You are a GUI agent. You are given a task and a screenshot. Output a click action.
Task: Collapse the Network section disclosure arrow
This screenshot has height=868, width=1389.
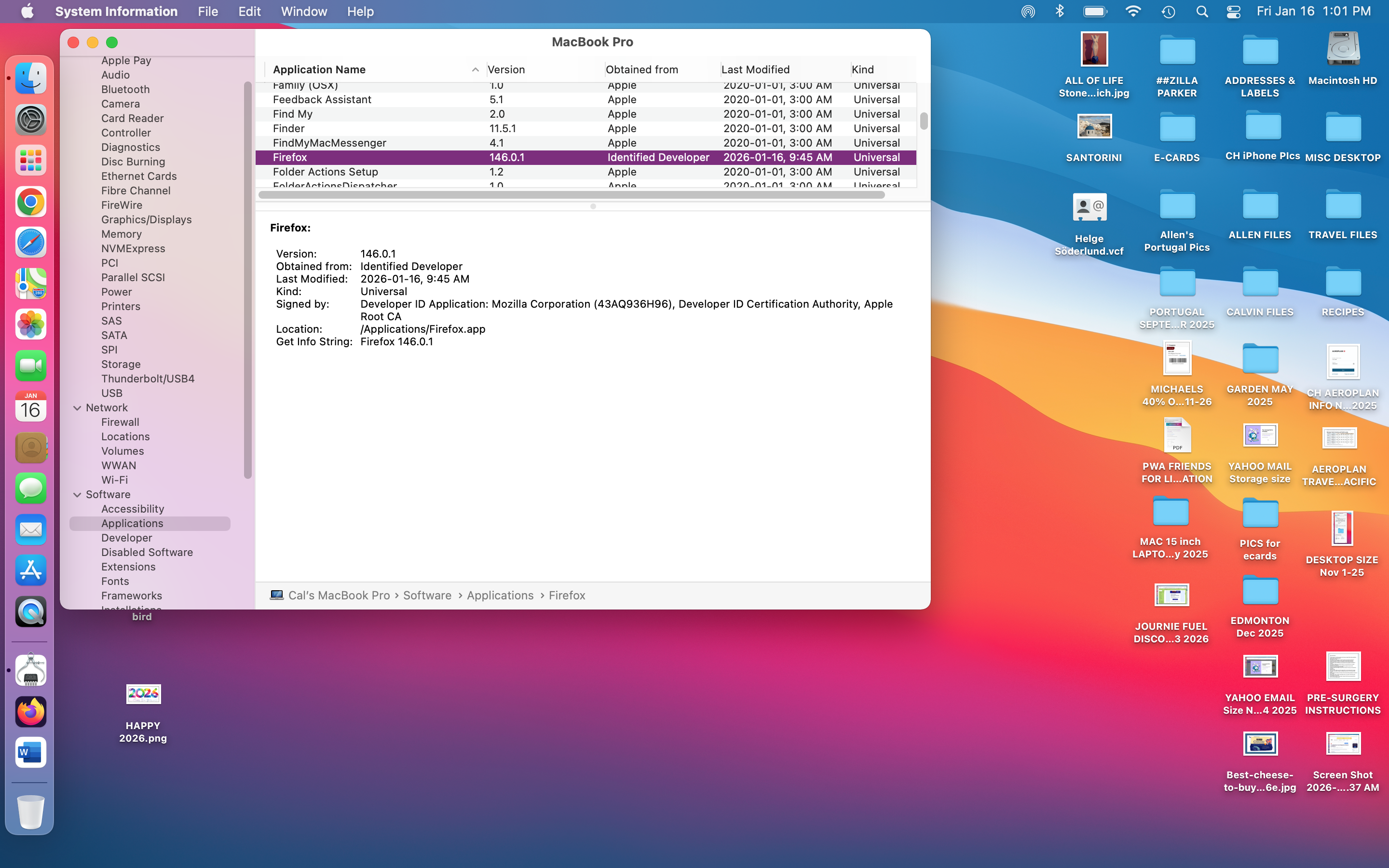(x=77, y=407)
